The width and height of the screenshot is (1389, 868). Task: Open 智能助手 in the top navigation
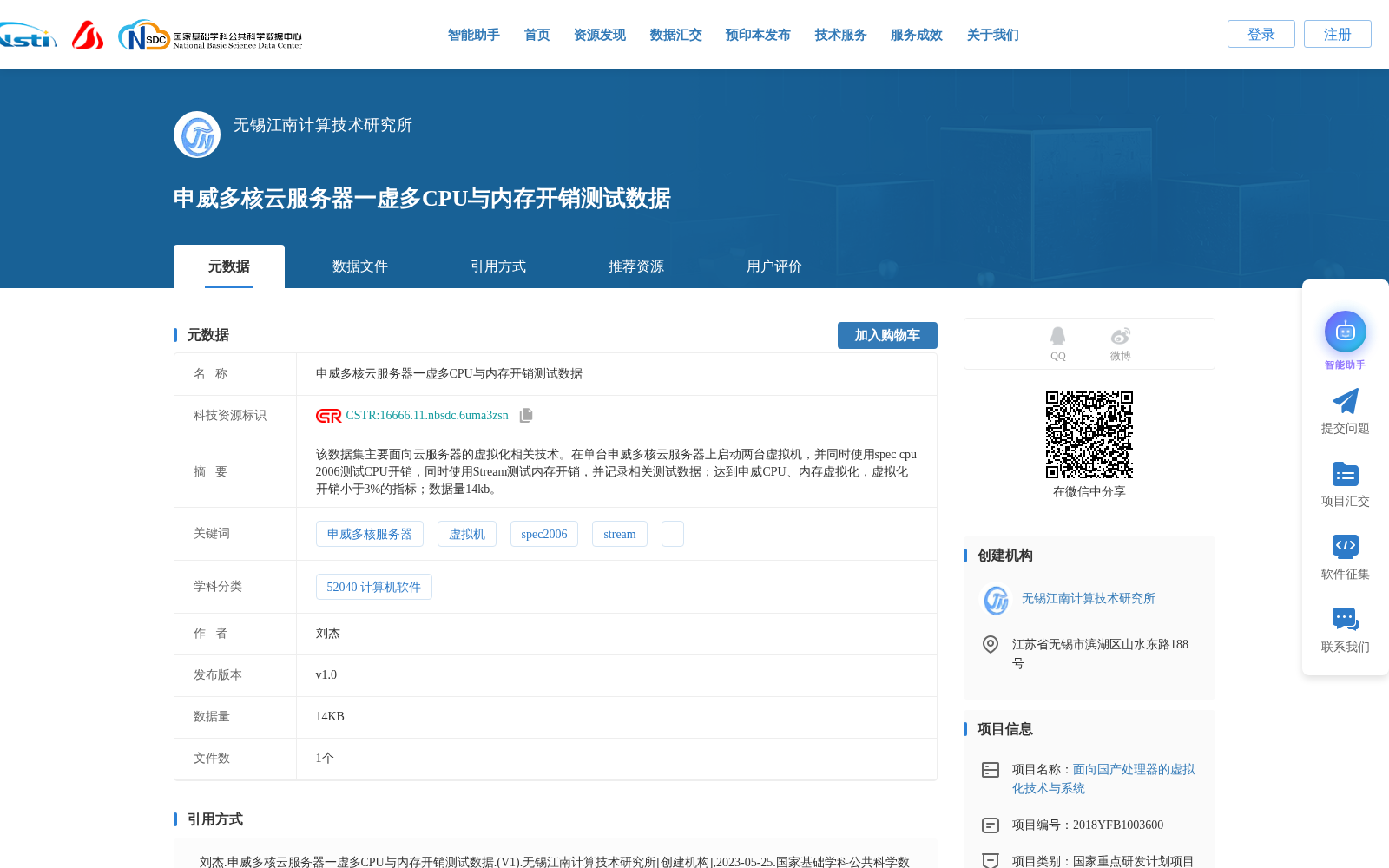473,35
